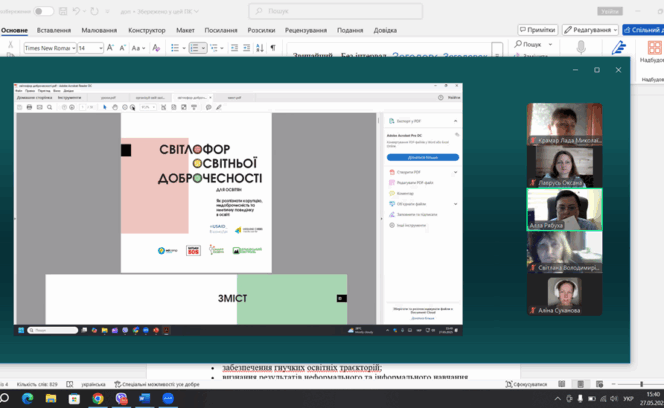This screenshot has width=664, height=408.
Task: Open Google Chrome from the taskbar
Action: tap(98, 398)
